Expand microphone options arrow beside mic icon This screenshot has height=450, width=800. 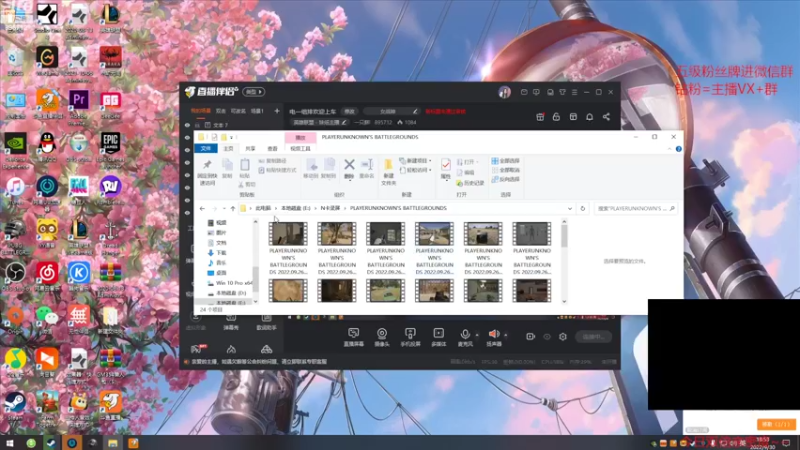pos(476,335)
